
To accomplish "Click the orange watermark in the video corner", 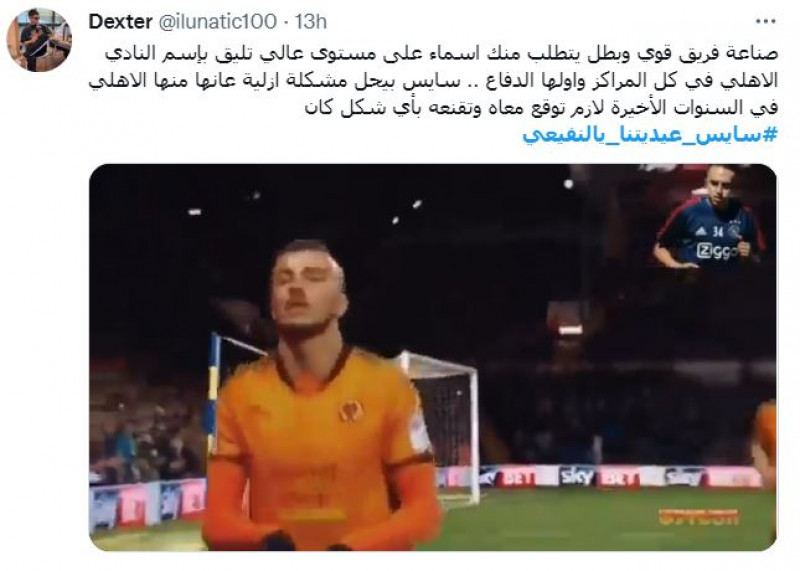I will point(698,517).
